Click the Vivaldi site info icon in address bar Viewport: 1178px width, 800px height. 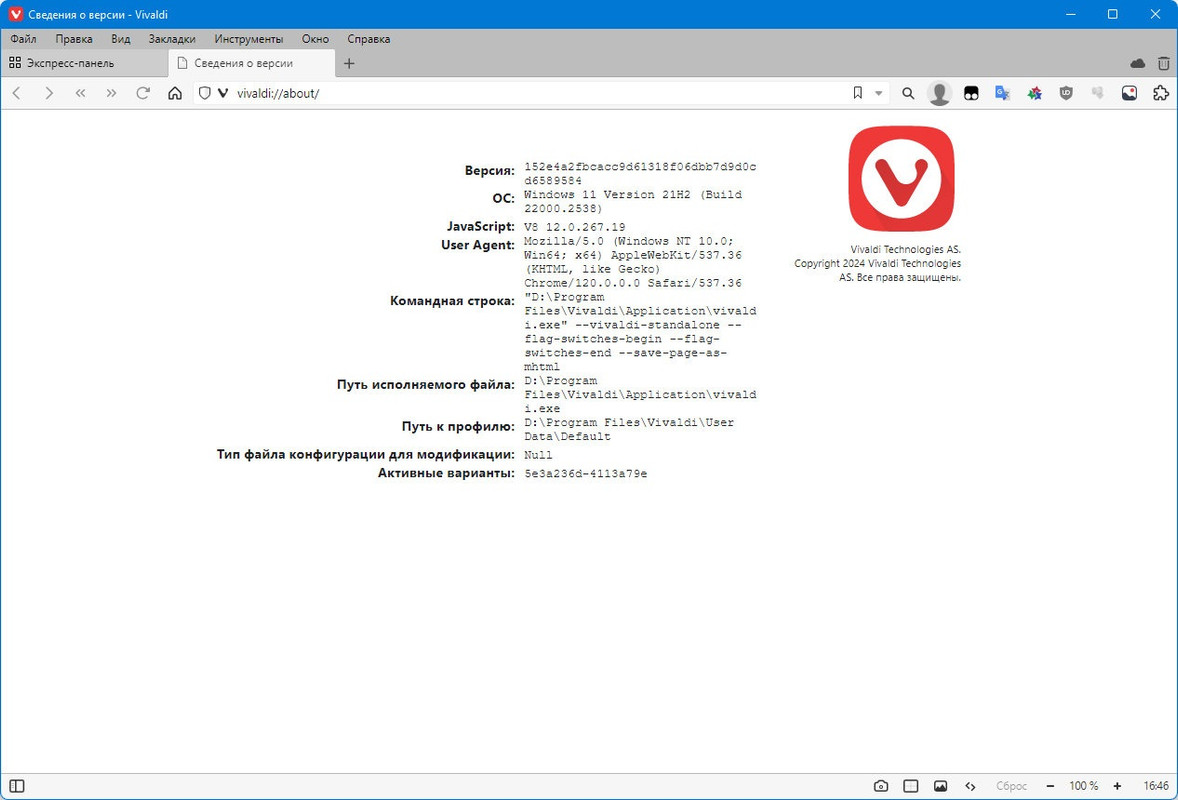point(222,93)
